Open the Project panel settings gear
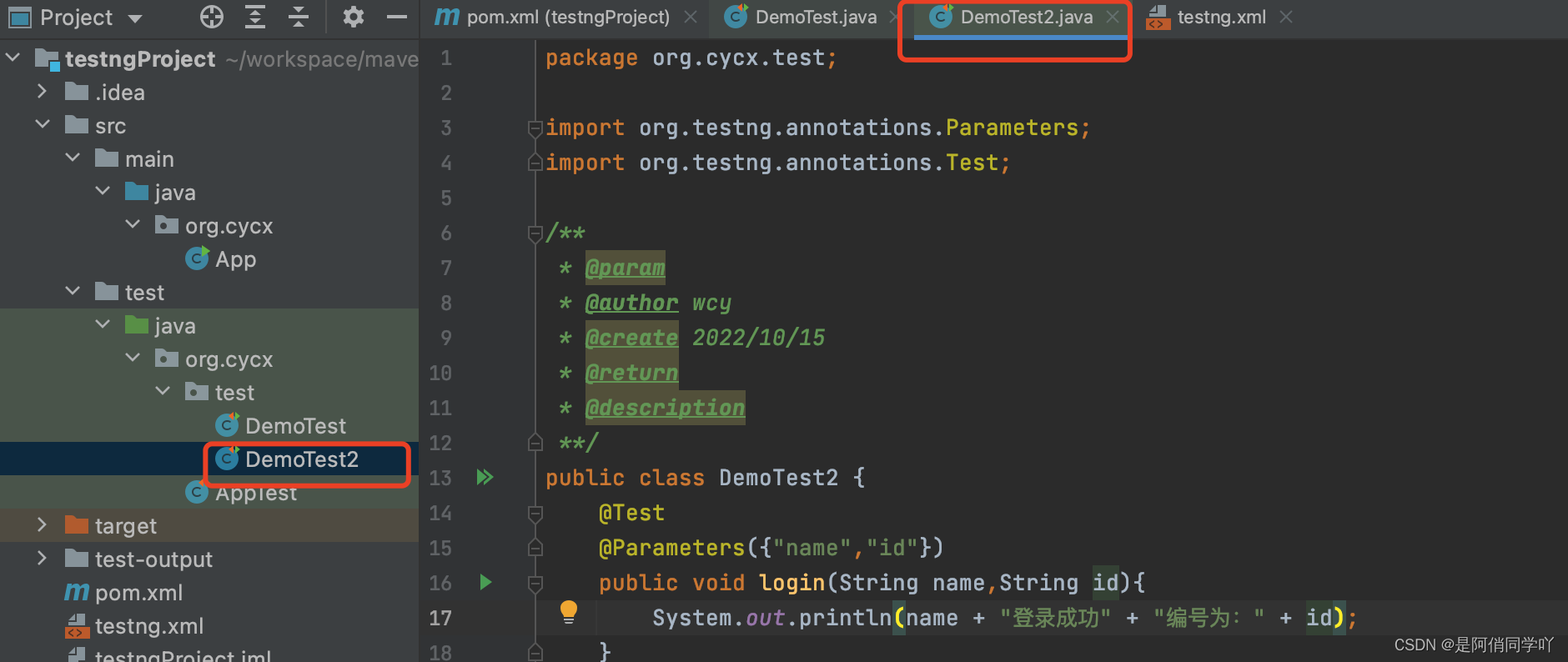The height and width of the screenshot is (662, 1568). (354, 17)
